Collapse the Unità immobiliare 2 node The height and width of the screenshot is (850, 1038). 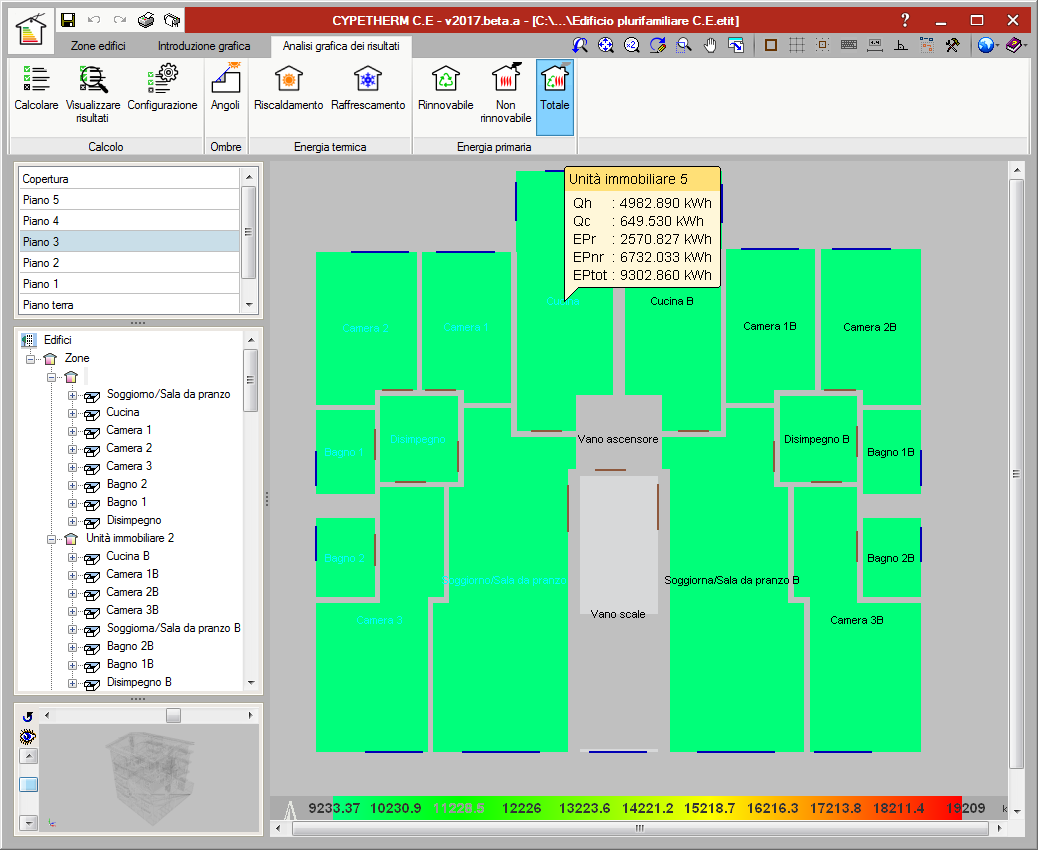point(51,539)
